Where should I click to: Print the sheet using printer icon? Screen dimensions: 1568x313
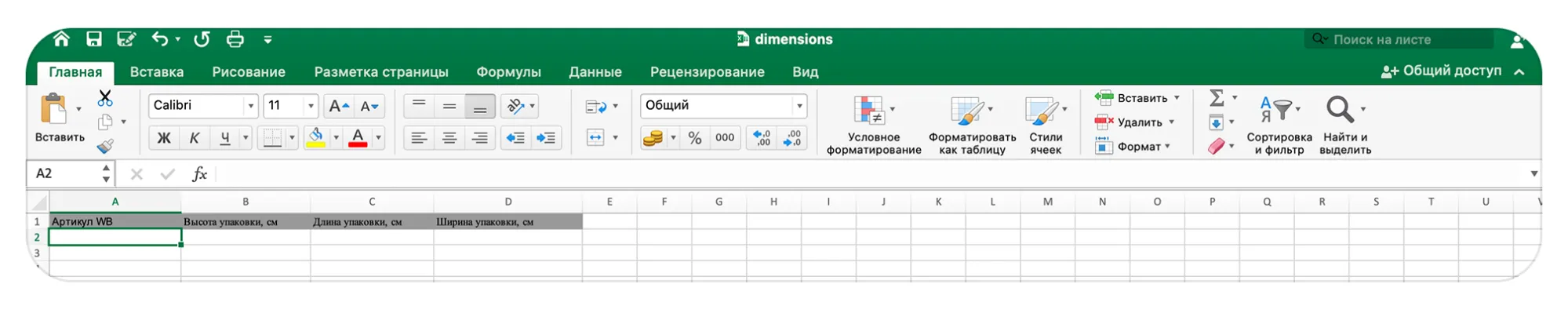tap(235, 39)
